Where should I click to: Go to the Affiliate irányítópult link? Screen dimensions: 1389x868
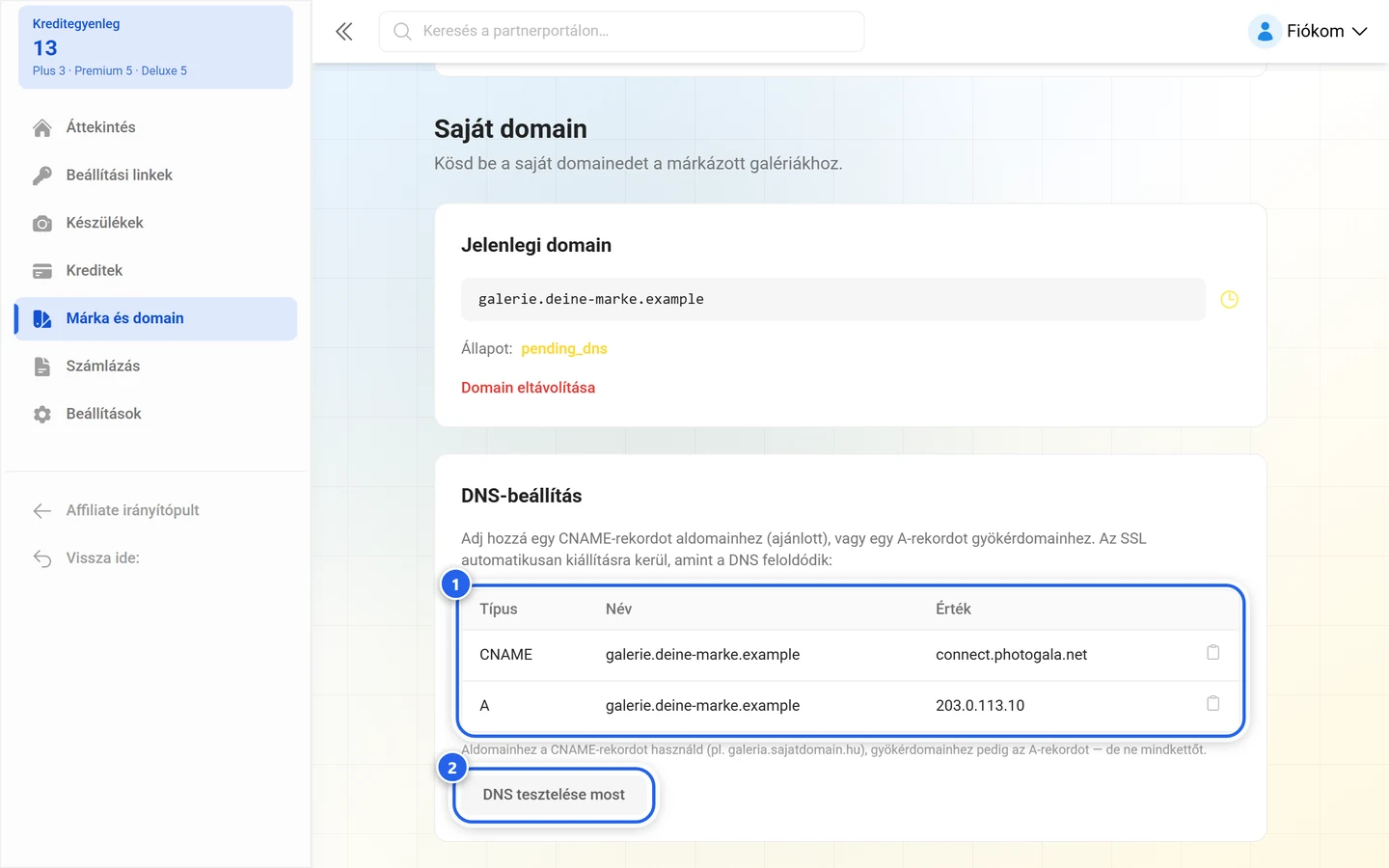click(x=156, y=510)
